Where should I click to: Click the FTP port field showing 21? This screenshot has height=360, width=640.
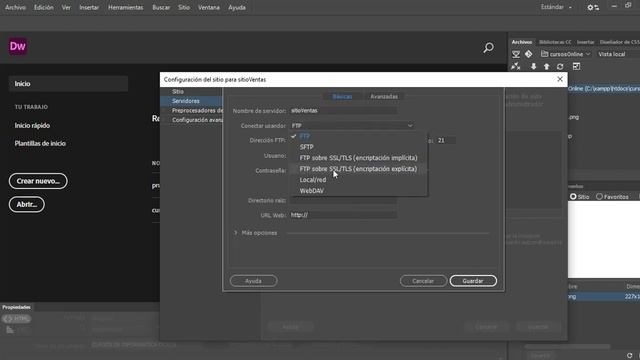point(446,140)
